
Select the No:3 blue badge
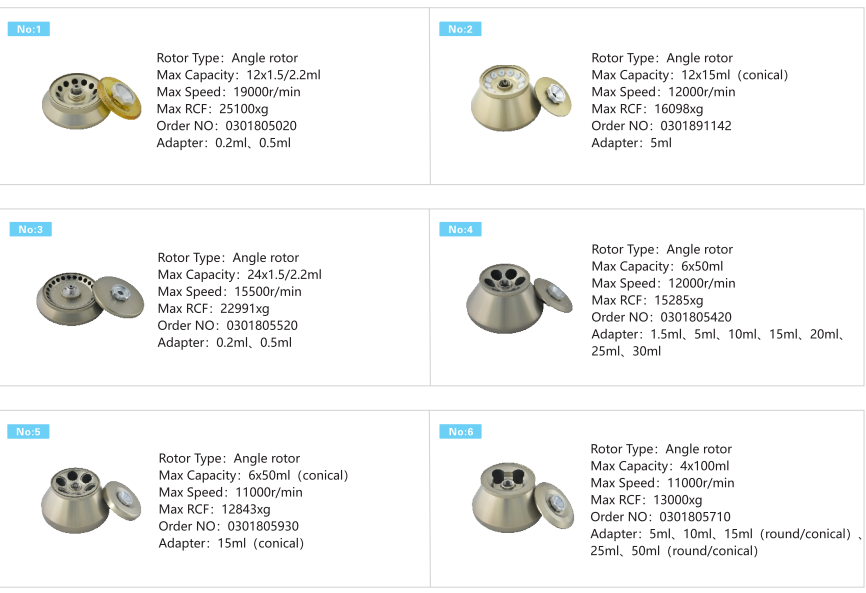(30, 229)
